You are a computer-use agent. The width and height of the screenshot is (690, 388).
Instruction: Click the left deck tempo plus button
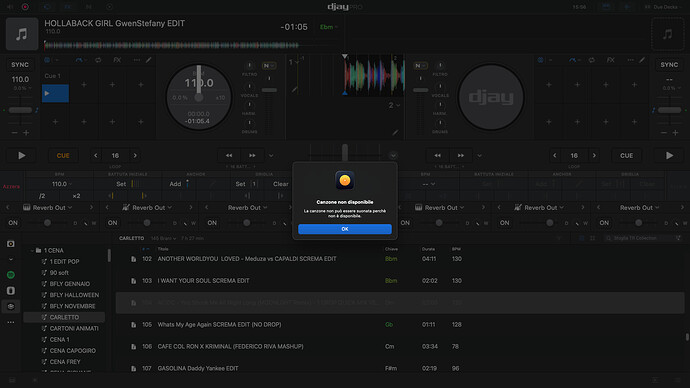[x=26, y=132]
